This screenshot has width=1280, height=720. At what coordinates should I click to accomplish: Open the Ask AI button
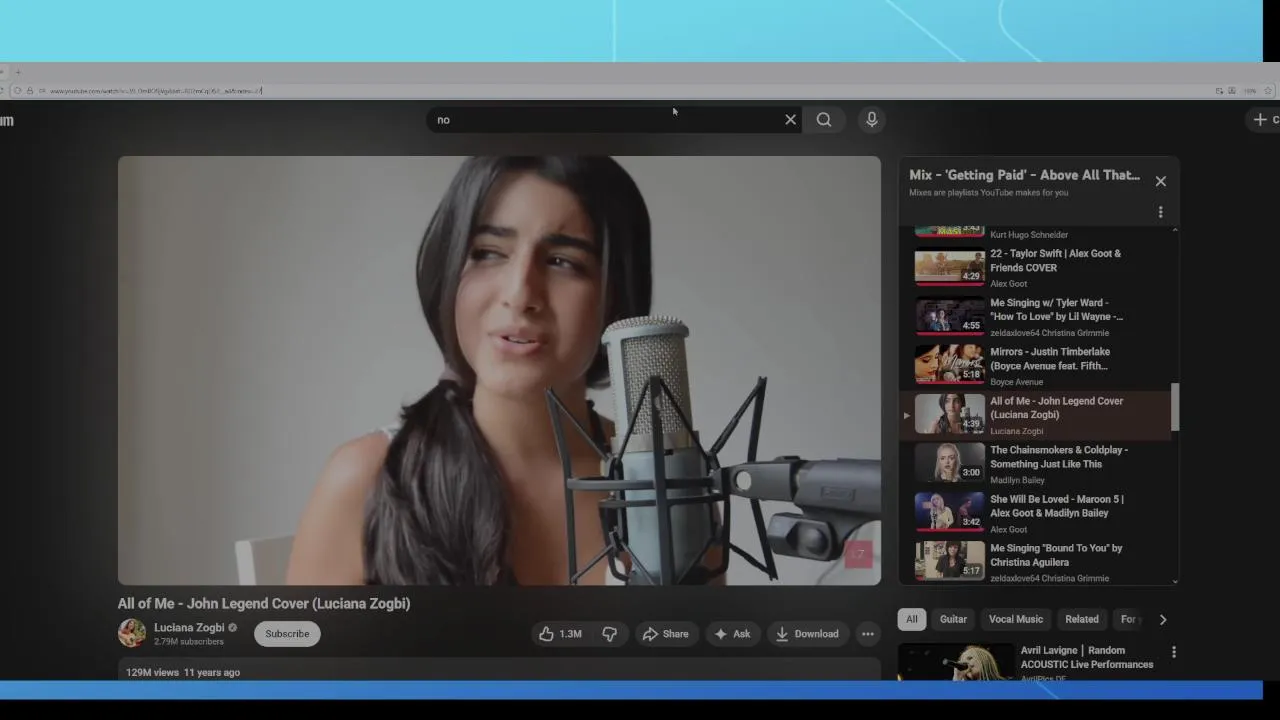732,634
